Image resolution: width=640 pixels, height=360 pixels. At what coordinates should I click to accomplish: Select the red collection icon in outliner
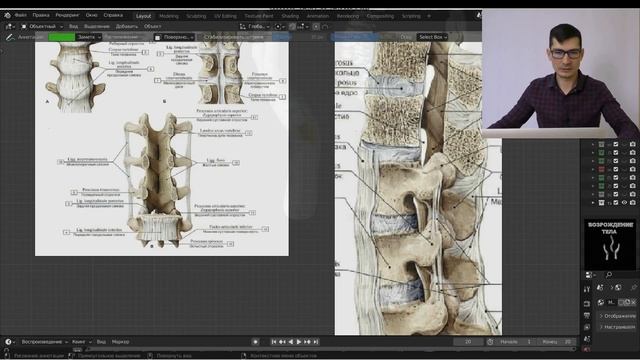coord(601,169)
